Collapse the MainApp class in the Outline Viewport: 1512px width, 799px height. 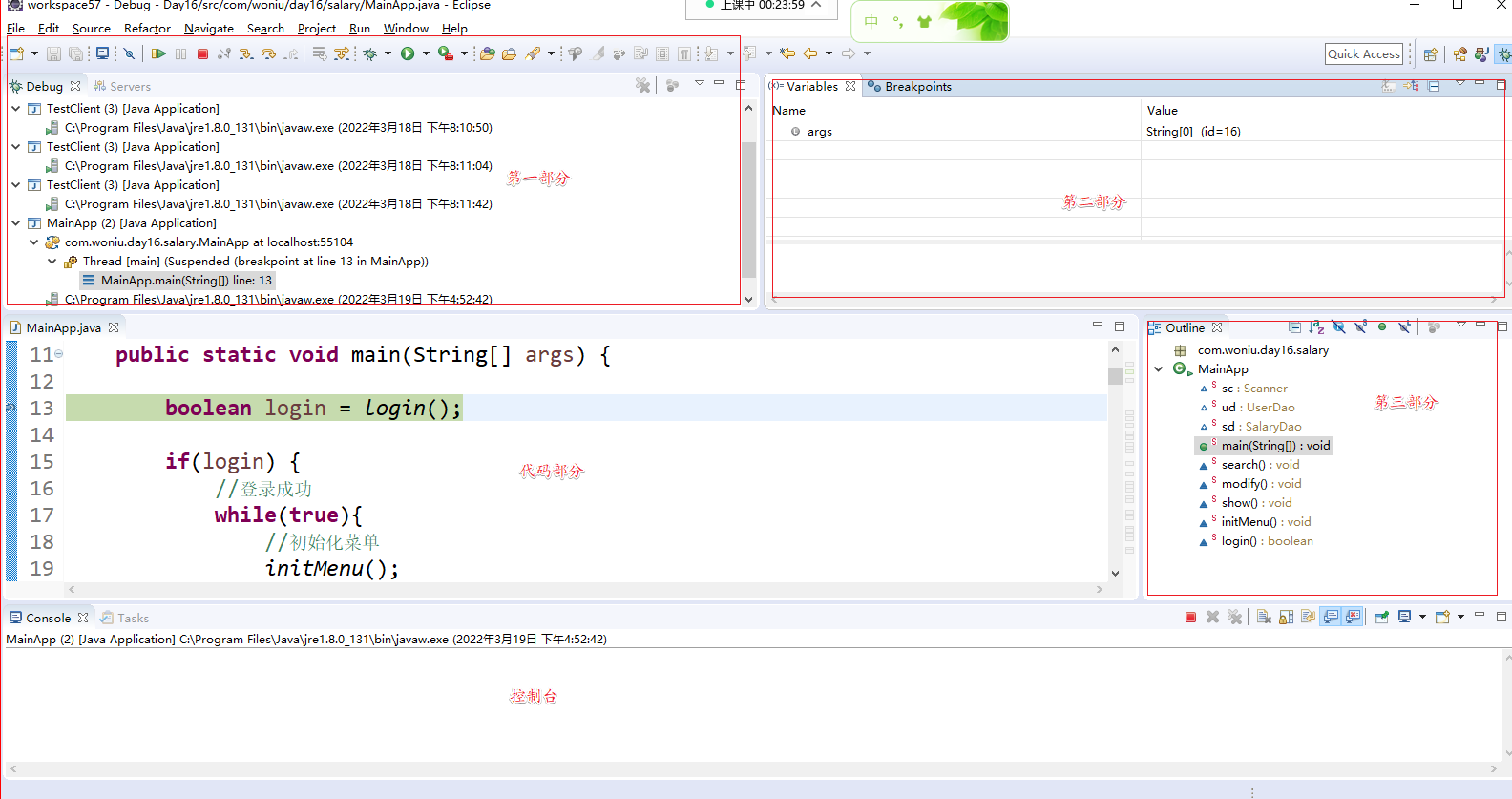tap(1159, 368)
